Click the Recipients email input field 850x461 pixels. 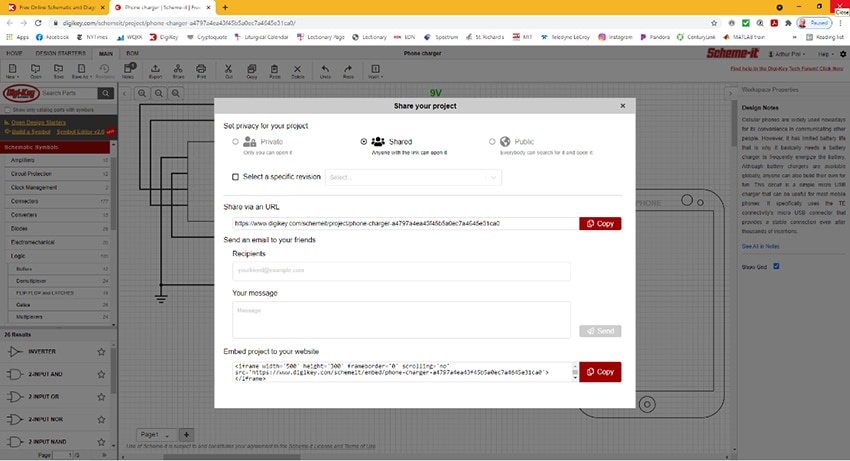tap(401, 271)
